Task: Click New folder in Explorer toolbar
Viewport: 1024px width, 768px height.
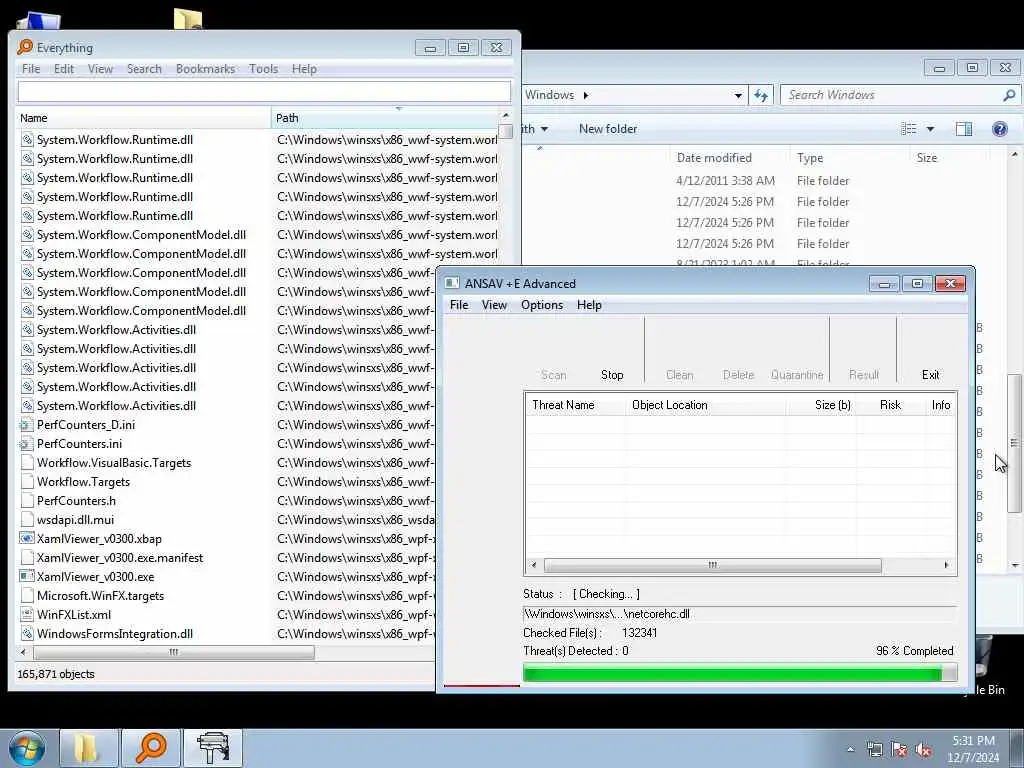Action: 608,129
